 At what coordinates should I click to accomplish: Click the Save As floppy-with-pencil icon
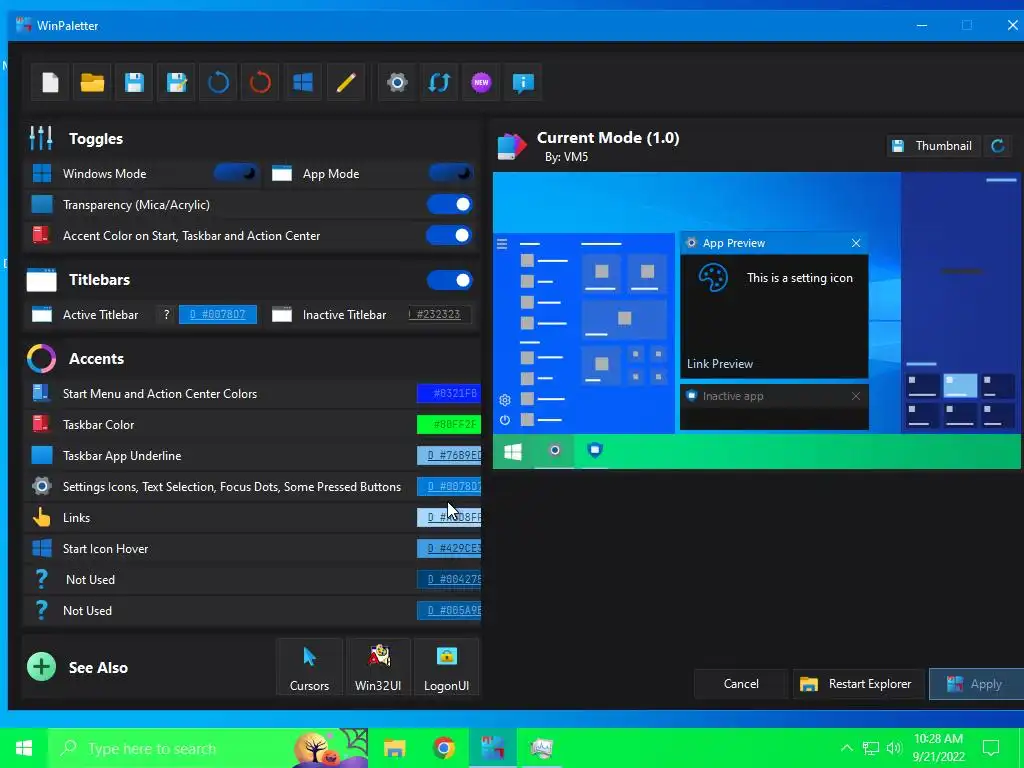[176, 82]
